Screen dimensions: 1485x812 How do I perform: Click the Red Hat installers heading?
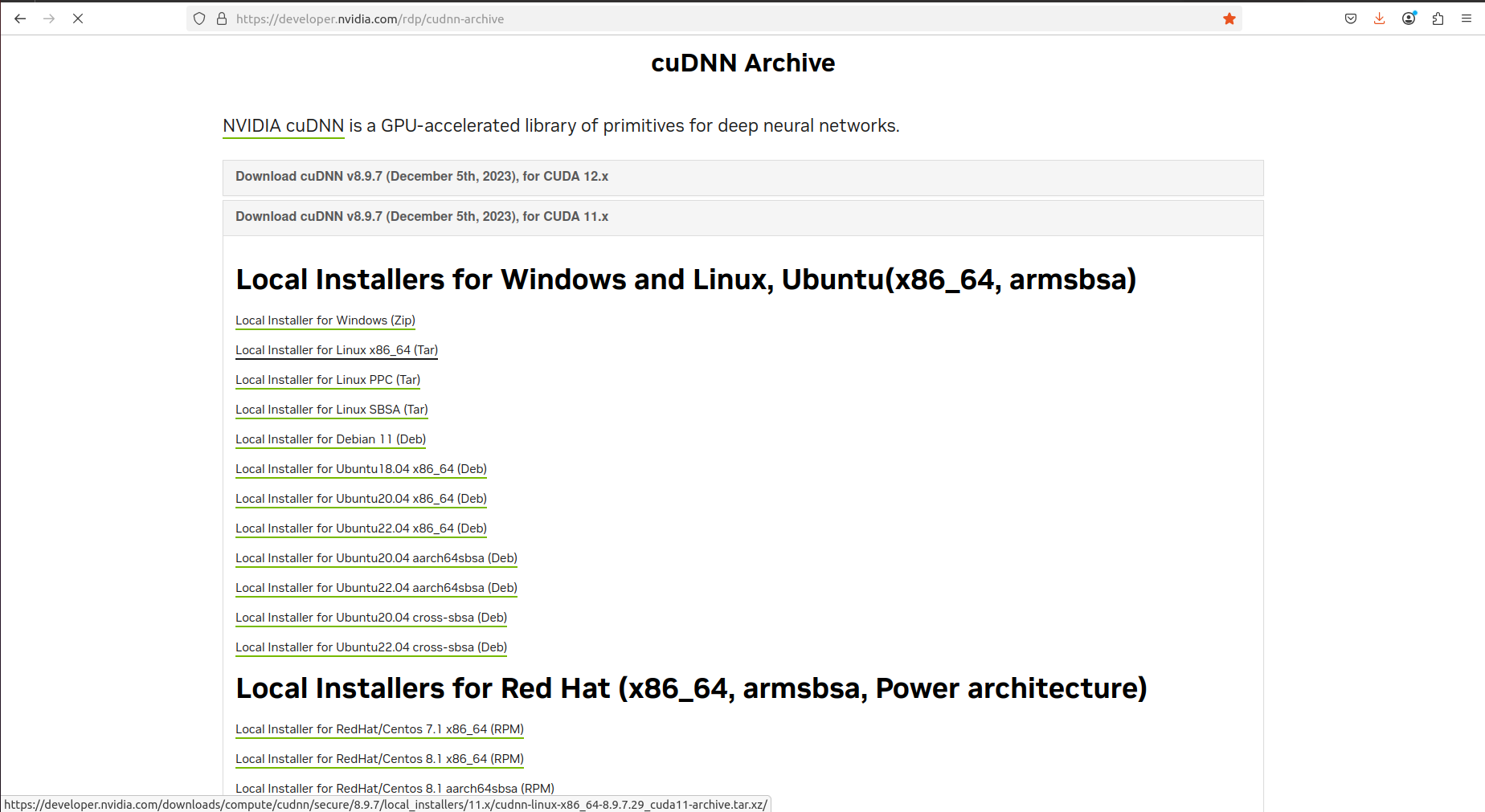click(x=691, y=688)
